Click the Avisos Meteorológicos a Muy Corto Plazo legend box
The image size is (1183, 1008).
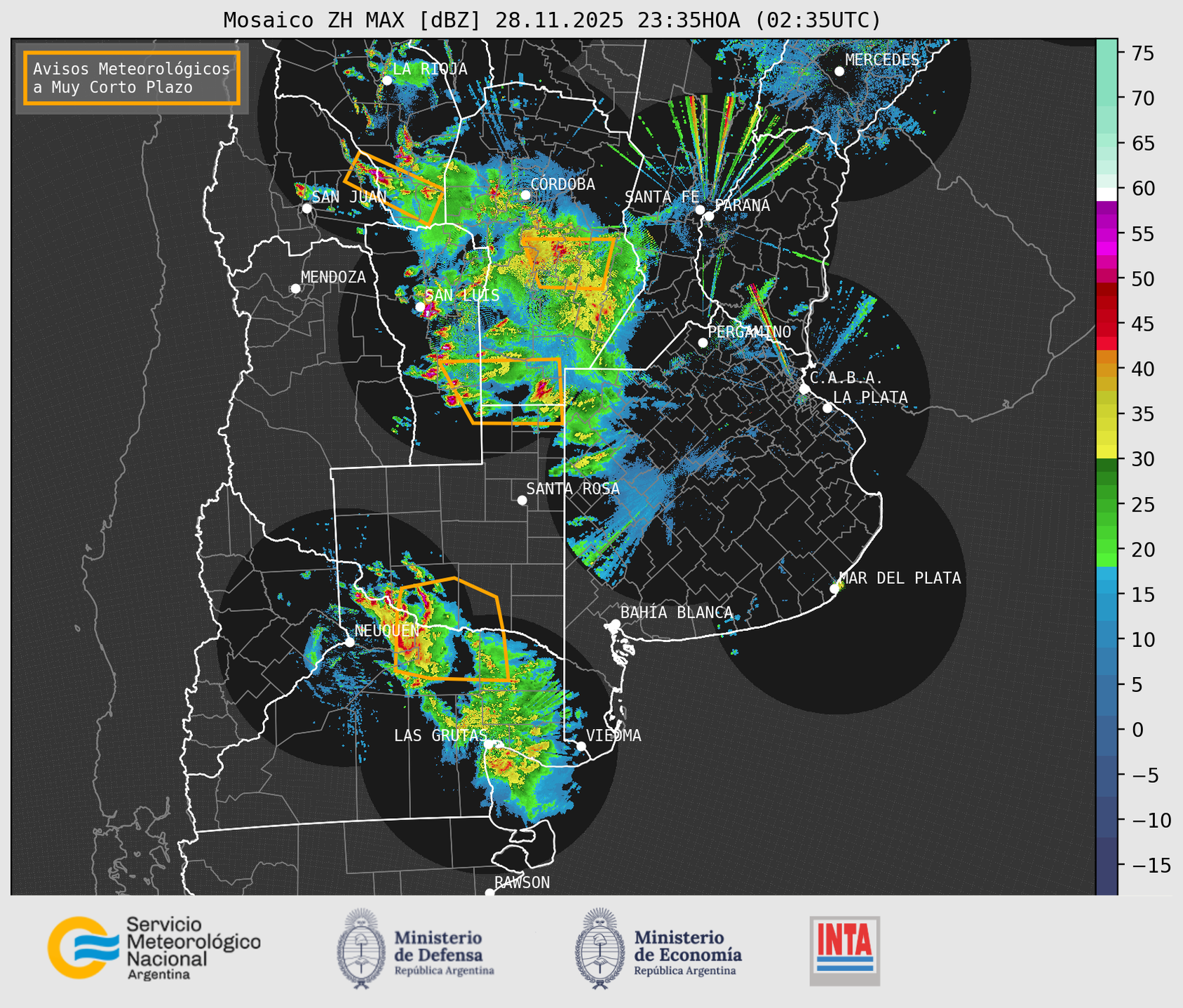pyautogui.click(x=132, y=78)
